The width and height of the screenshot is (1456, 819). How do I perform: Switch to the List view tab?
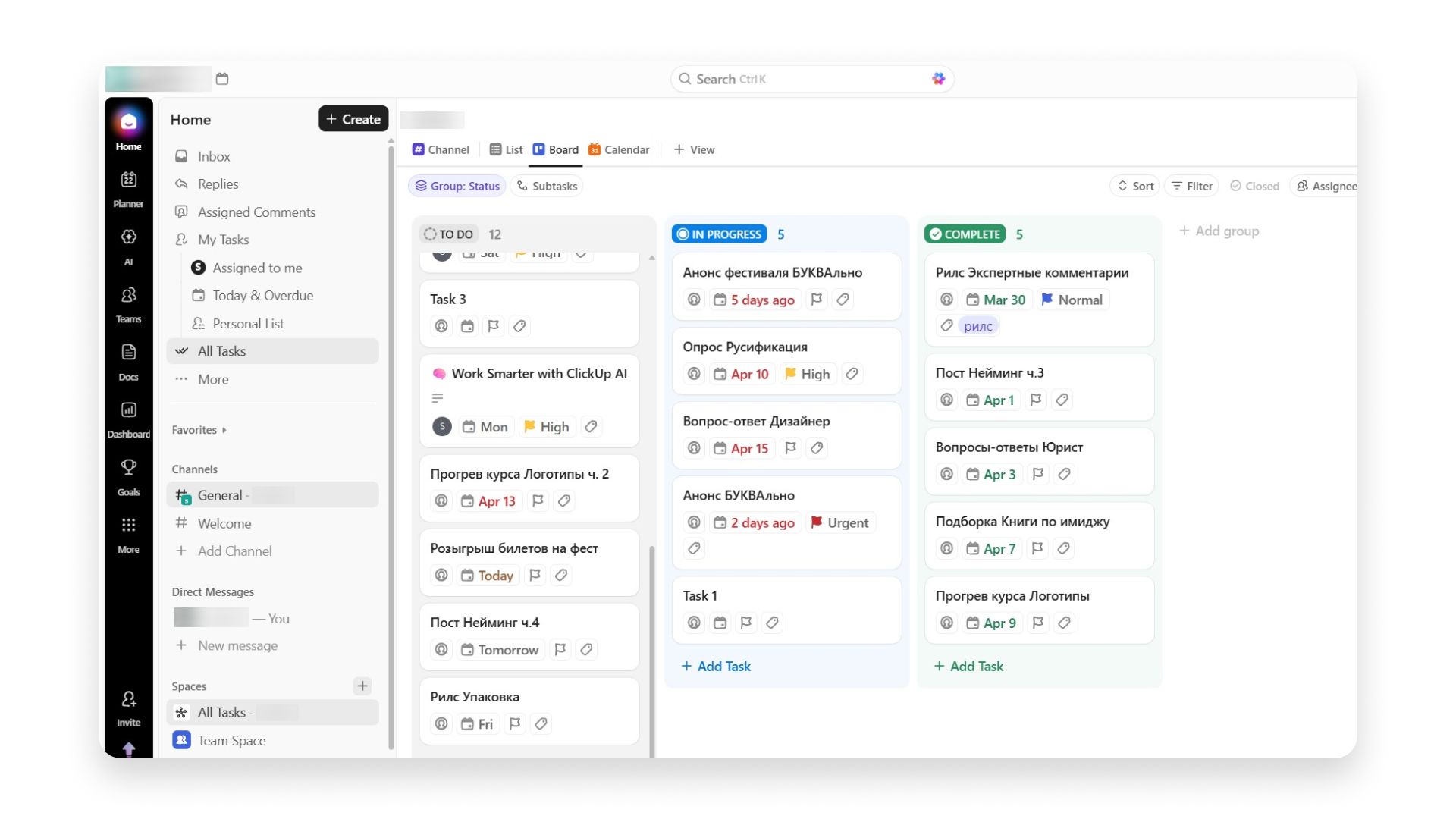(x=506, y=149)
